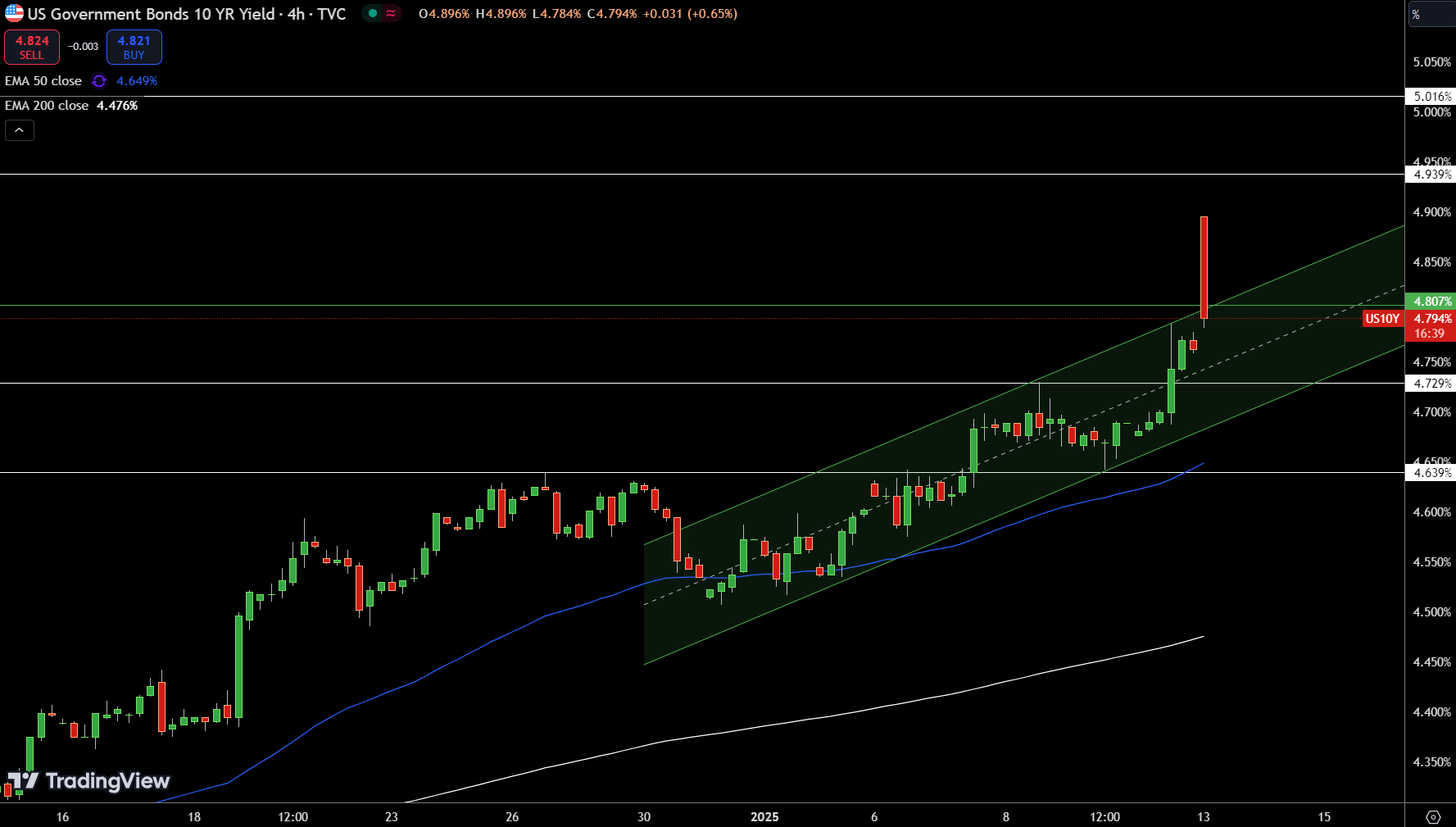Click the spread value -0.003
The image size is (1456, 827).
84,47
